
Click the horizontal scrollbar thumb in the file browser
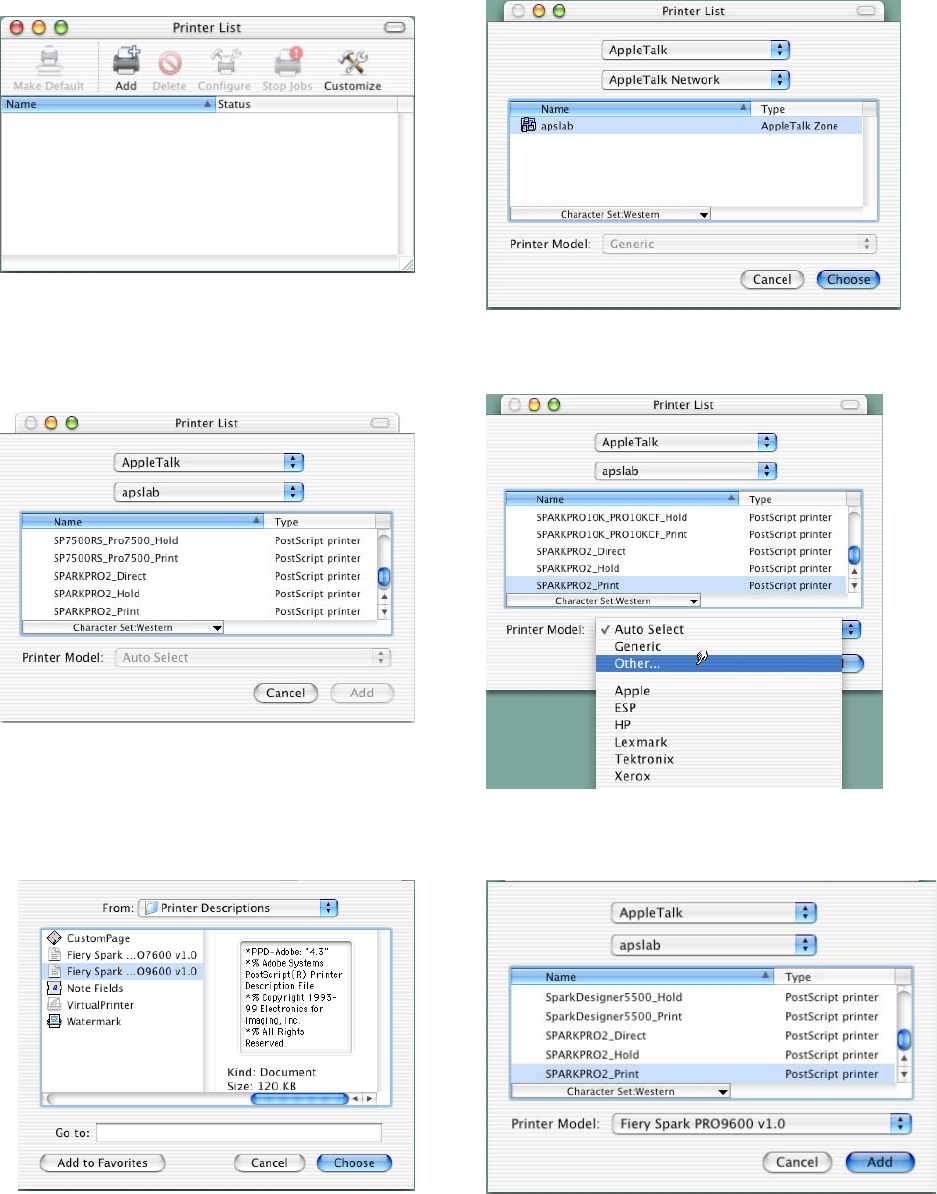[x=299, y=1099]
